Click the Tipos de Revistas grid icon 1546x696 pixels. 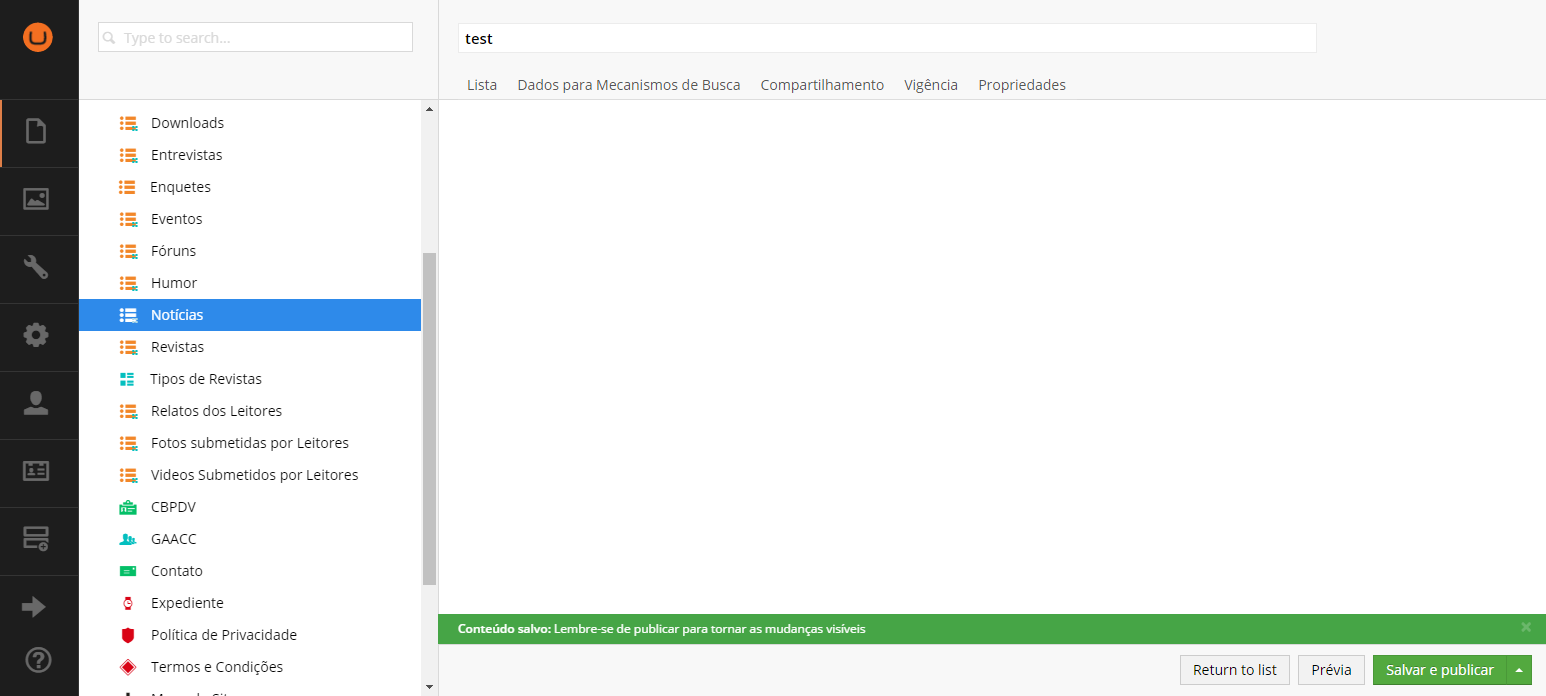pyautogui.click(x=127, y=379)
